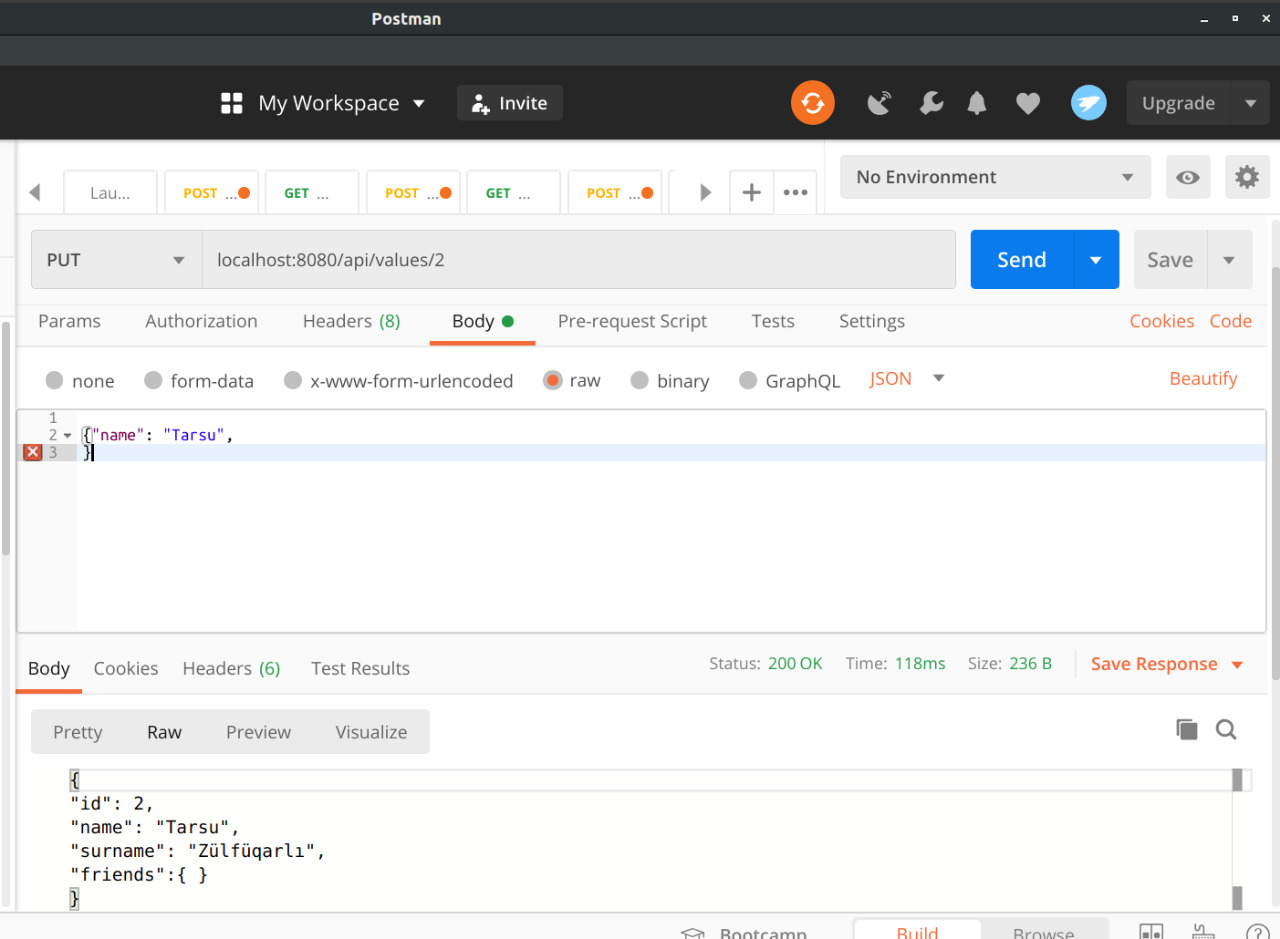Switch to the Authorization tab

(201, 321)
